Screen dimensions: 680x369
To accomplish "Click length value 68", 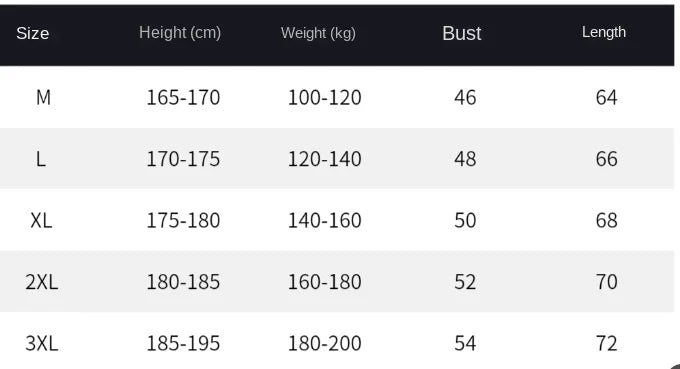I will point(606,220).
